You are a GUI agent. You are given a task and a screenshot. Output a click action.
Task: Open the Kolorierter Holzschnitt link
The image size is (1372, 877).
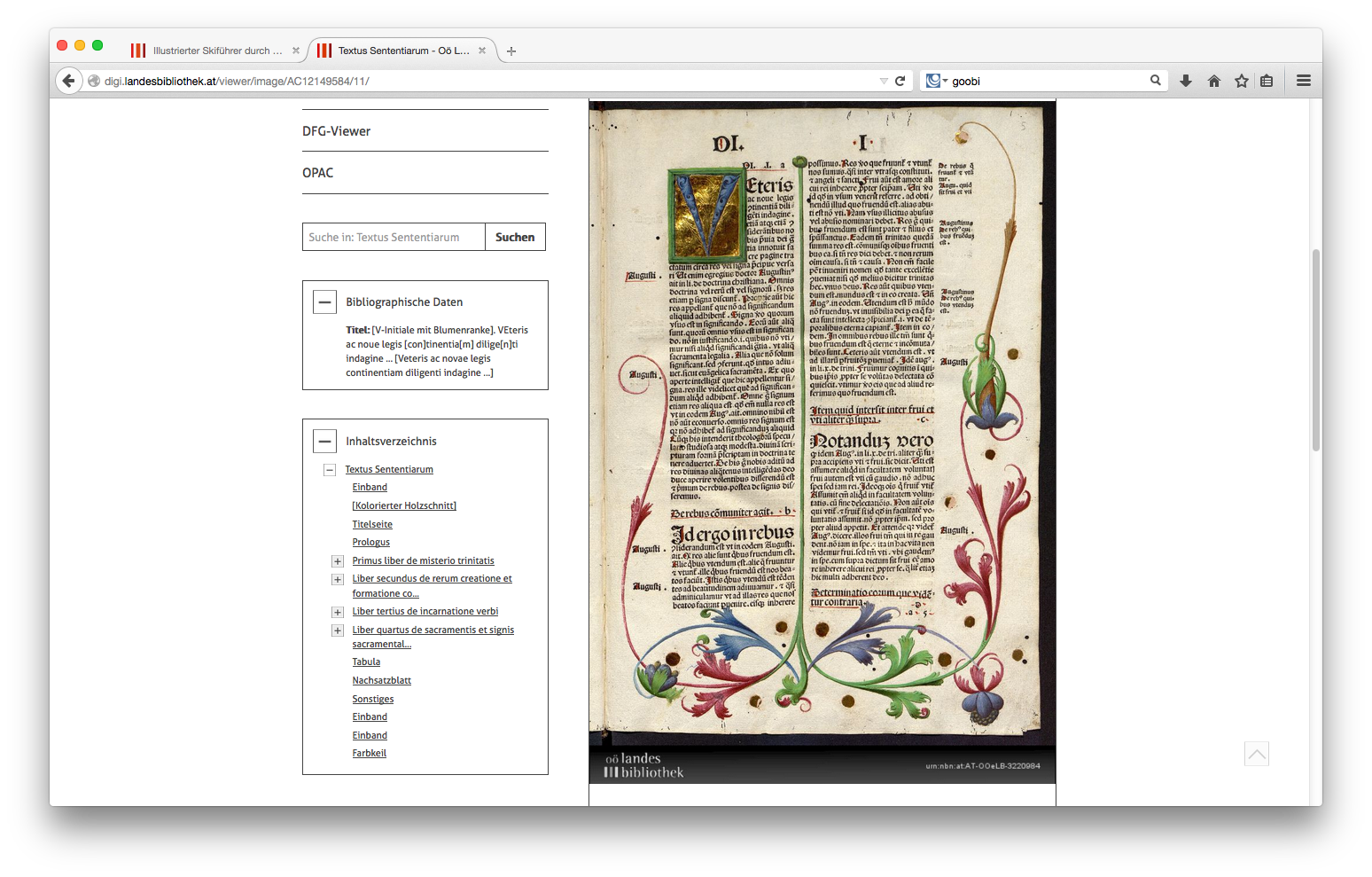pyautogui.click(x=404, y=506)
